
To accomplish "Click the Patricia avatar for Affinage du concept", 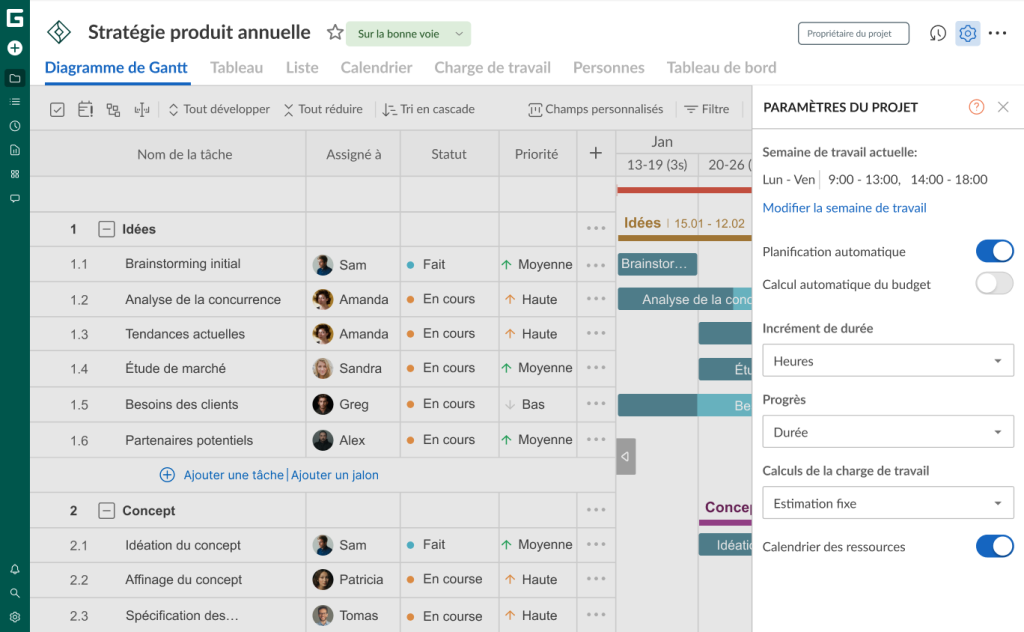I will pyautogui.click(x=323, y=579).
